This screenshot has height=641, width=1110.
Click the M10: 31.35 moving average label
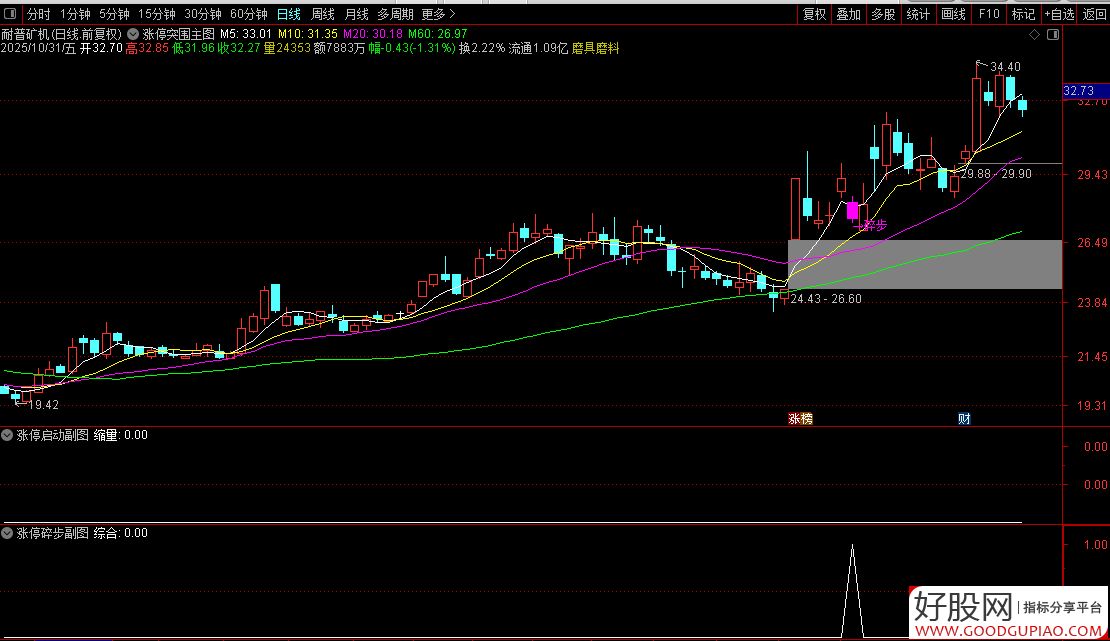[307, 34]
